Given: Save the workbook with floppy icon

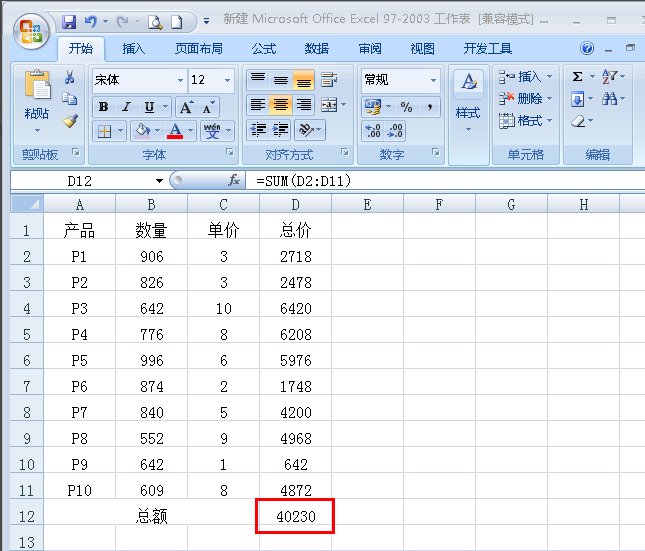Looking at the screenshot, I should [x=69, y=21].
